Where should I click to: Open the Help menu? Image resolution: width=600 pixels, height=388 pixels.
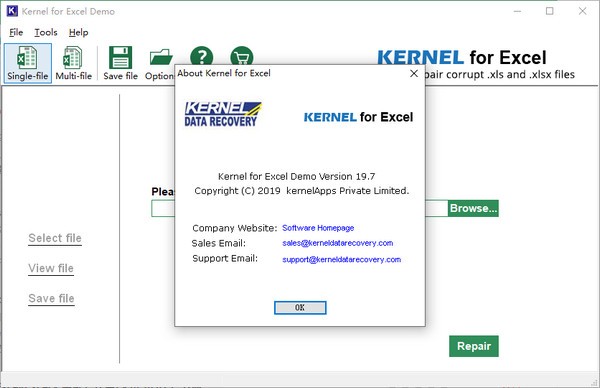78,33
